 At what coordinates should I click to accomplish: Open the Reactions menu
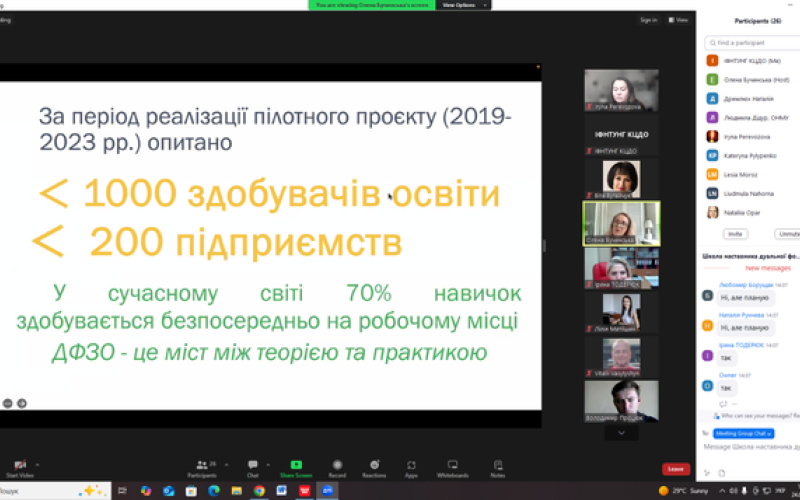point(374,468)
